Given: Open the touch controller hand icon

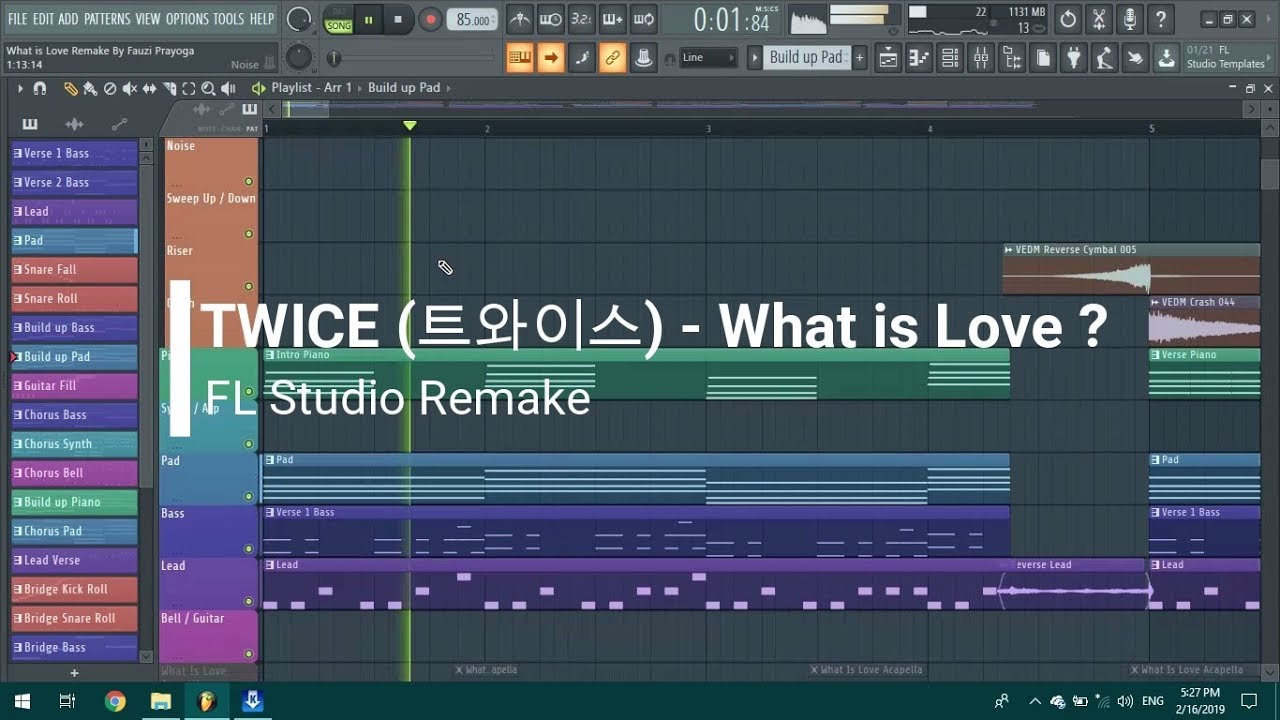Looking at the screenshot, I should pos(1135,58).
